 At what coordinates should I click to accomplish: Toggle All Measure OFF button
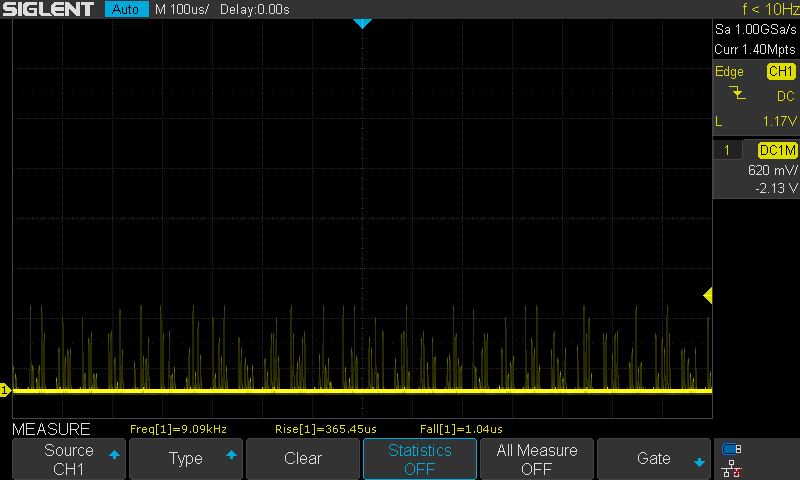pyautogui.click(x=537, y=459)
